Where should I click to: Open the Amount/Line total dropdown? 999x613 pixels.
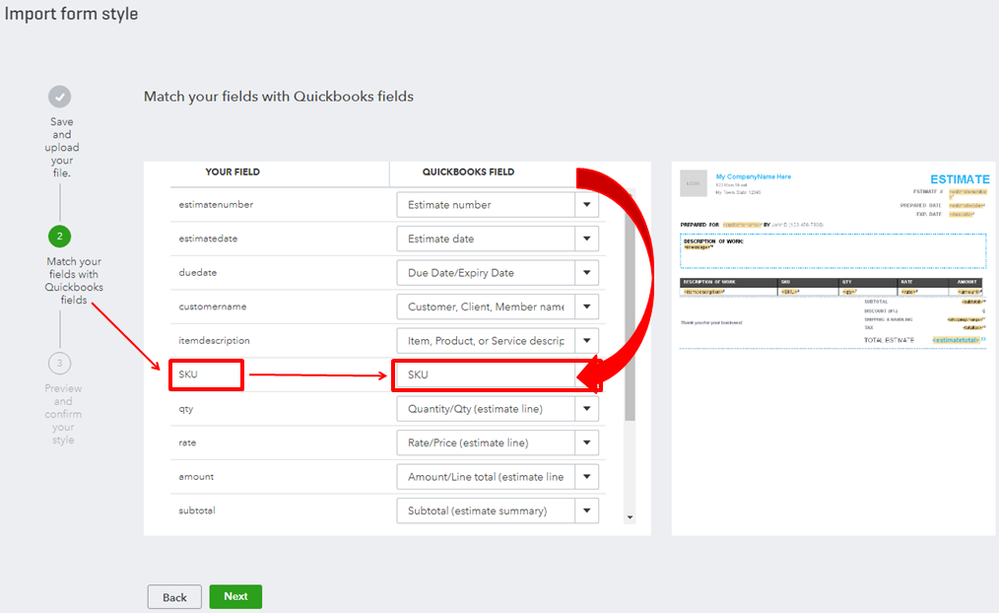pyautogui.click(x=586, y=477)
